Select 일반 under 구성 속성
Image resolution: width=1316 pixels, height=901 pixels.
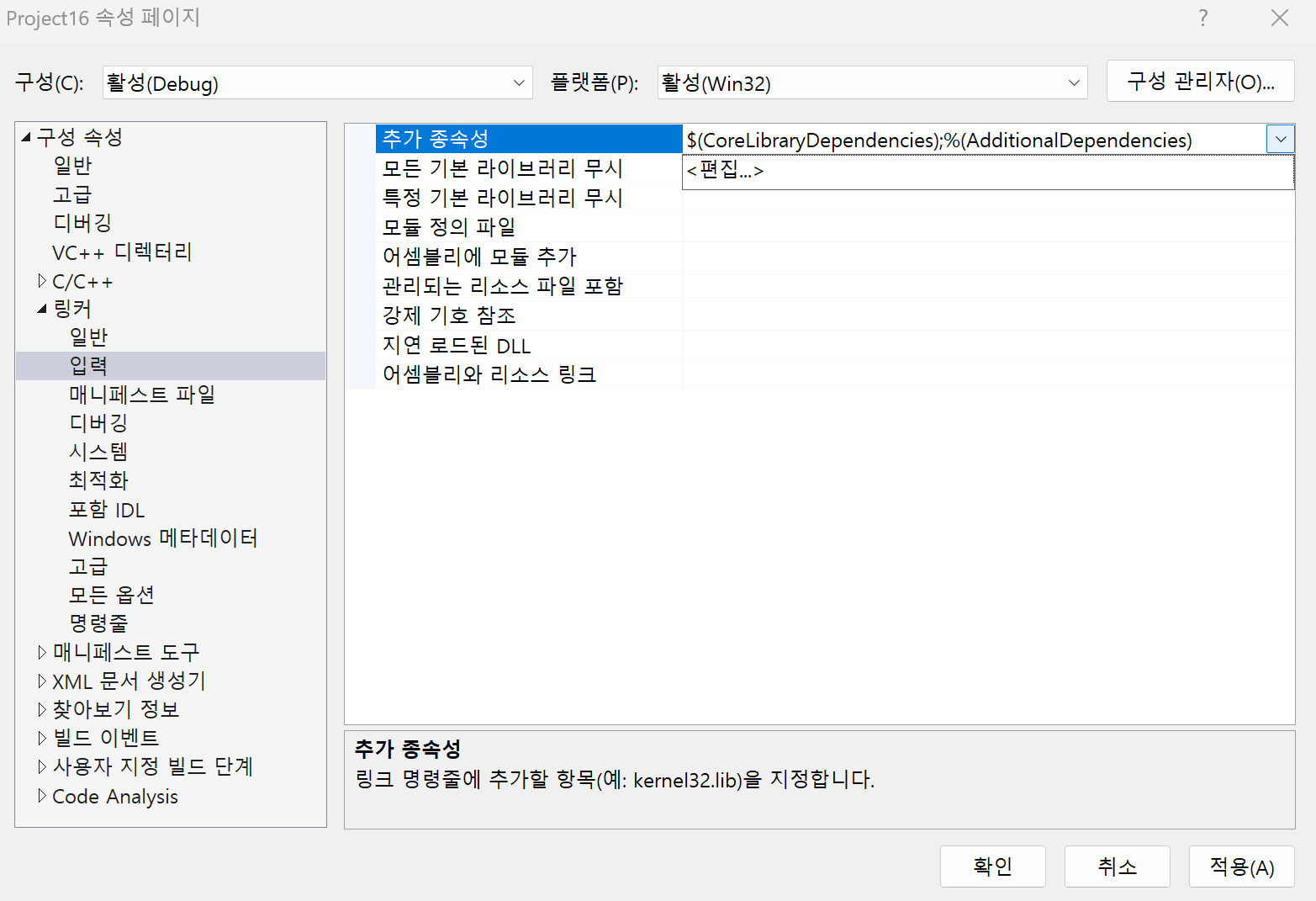point(72,166)
